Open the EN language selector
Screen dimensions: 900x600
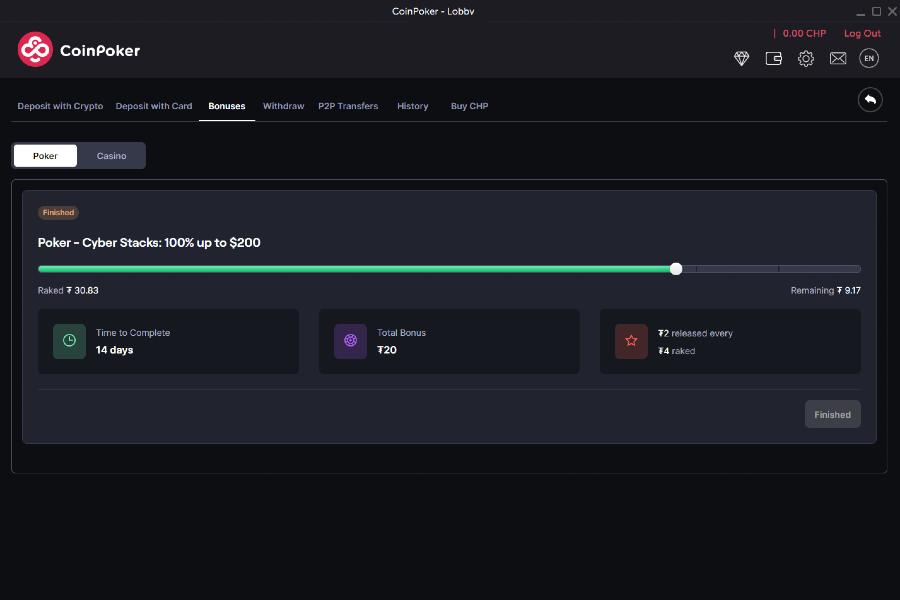coord(869,59)
